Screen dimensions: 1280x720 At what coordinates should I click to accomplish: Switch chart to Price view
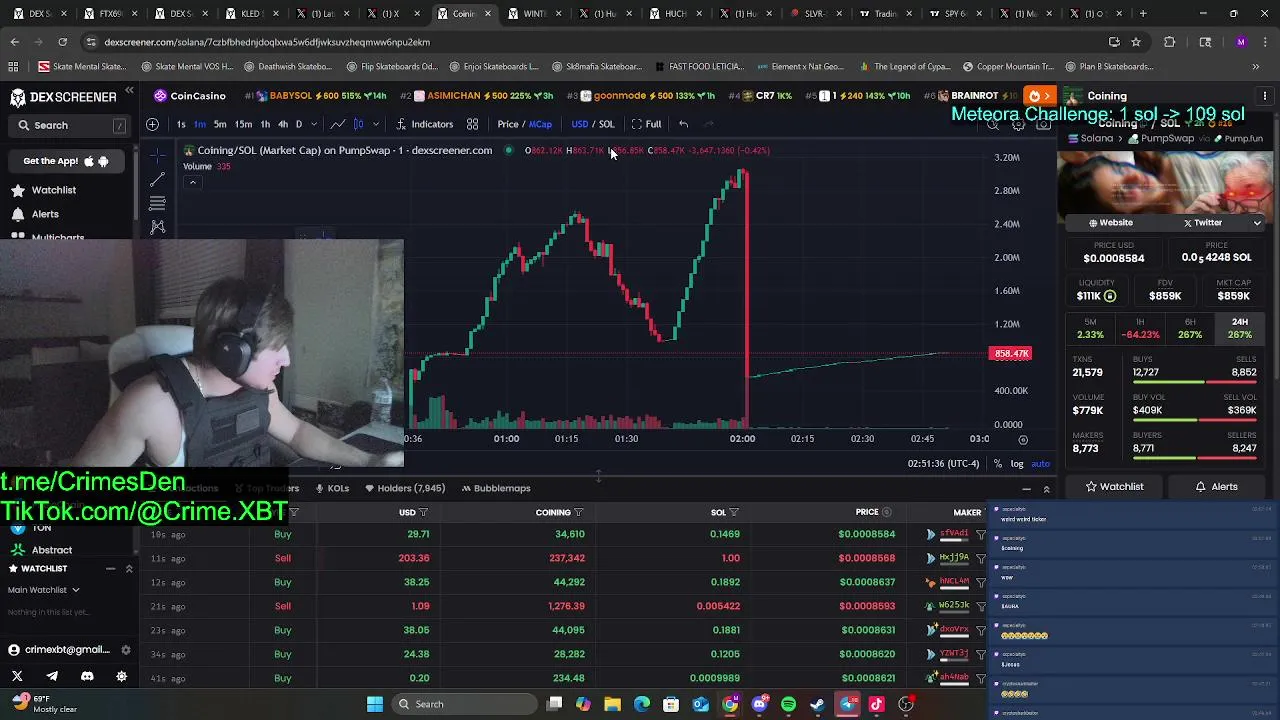[x=508, y=124]
